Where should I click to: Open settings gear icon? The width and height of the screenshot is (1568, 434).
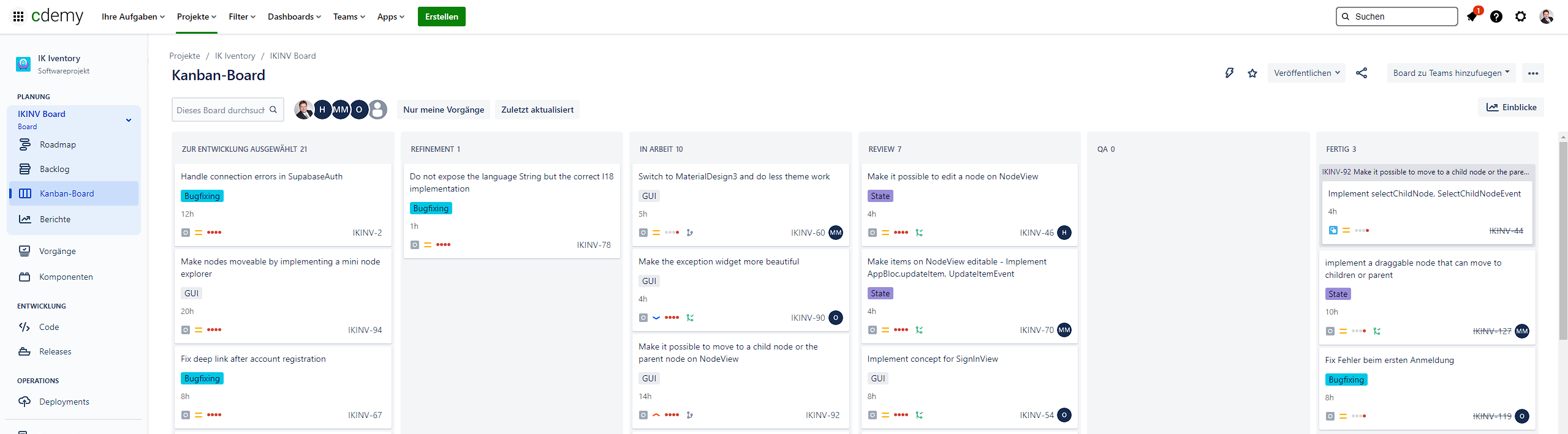point(1521,17)
